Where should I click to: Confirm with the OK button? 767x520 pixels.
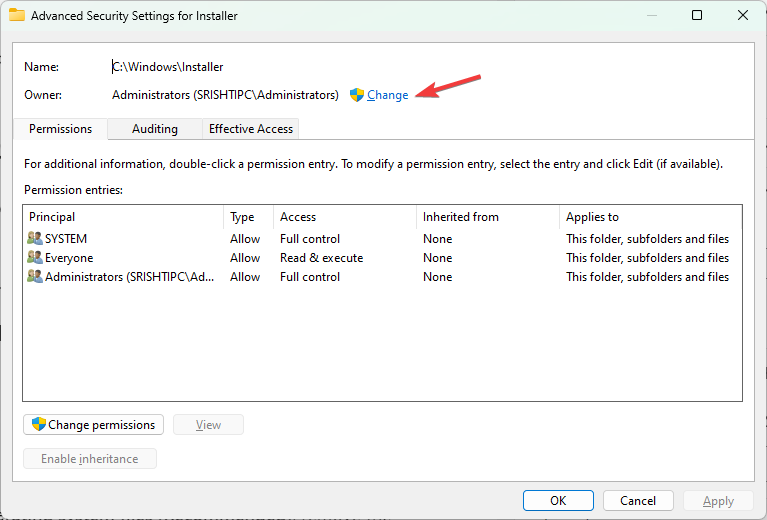point(558,500)
